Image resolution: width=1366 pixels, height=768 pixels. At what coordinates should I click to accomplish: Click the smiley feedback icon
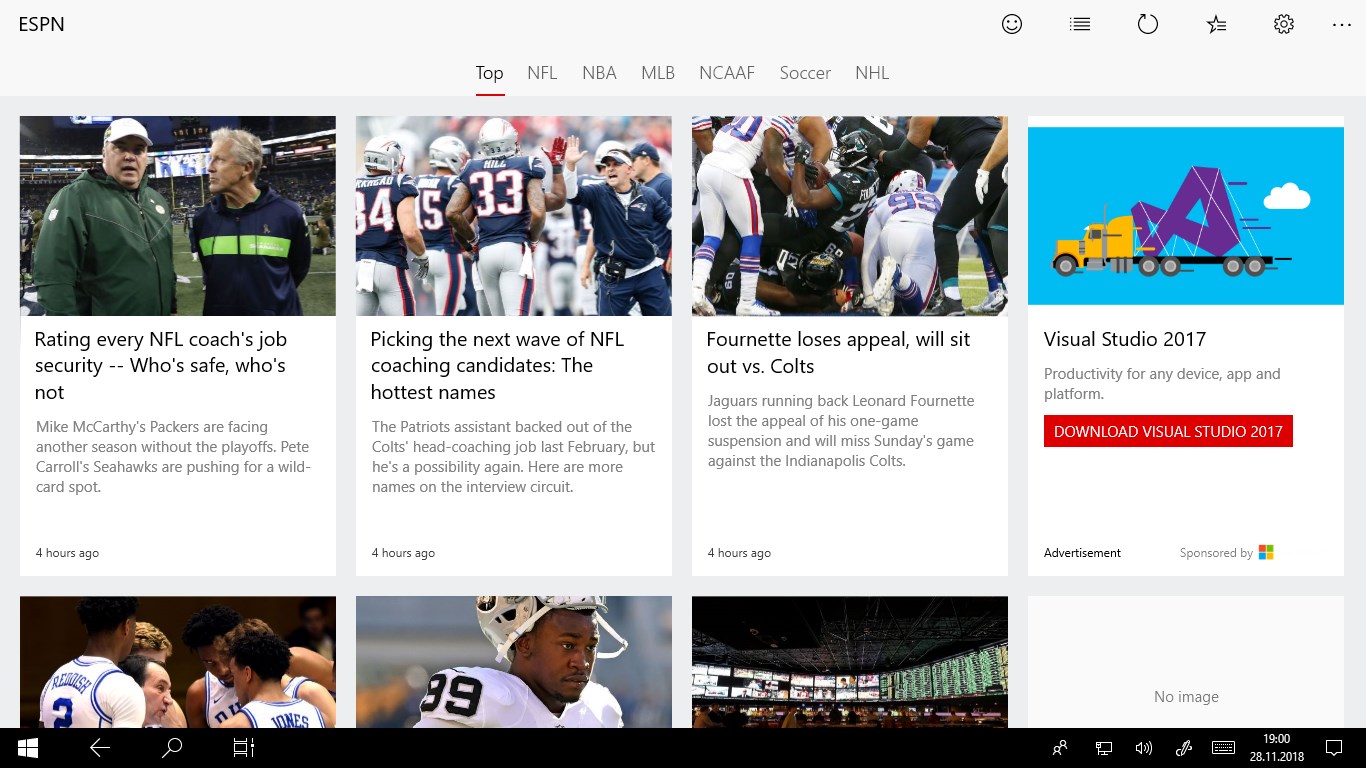pos(1012,24)
